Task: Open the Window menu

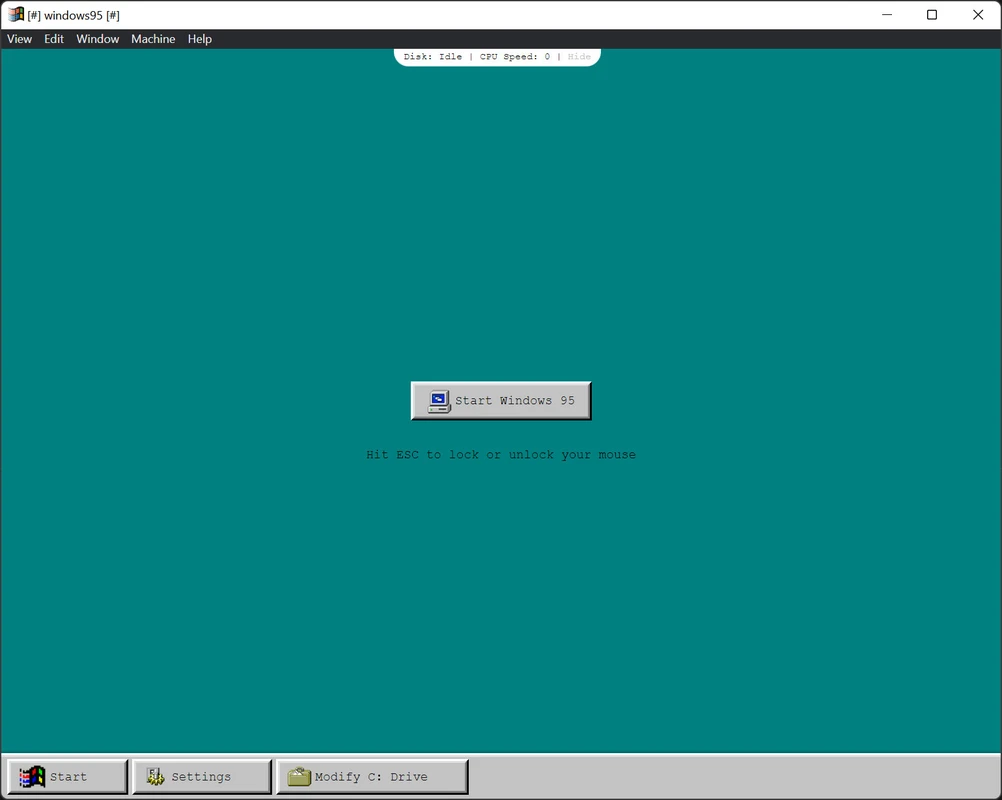Action: pyautogui.click(x=98, y=39)
